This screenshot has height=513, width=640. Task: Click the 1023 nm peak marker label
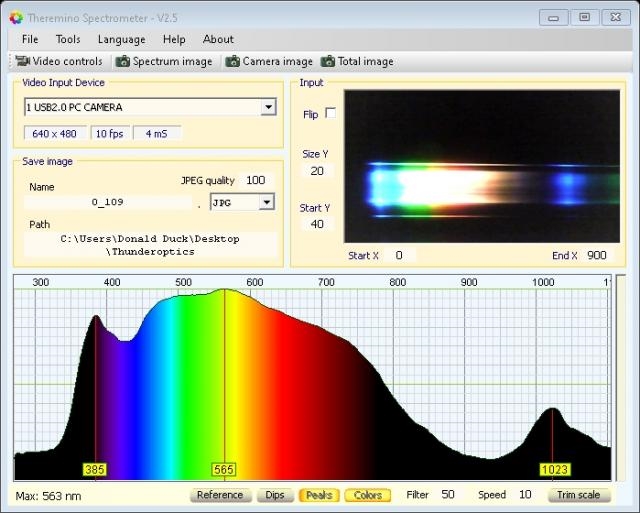pyautogui.click(x=554, y=469)
